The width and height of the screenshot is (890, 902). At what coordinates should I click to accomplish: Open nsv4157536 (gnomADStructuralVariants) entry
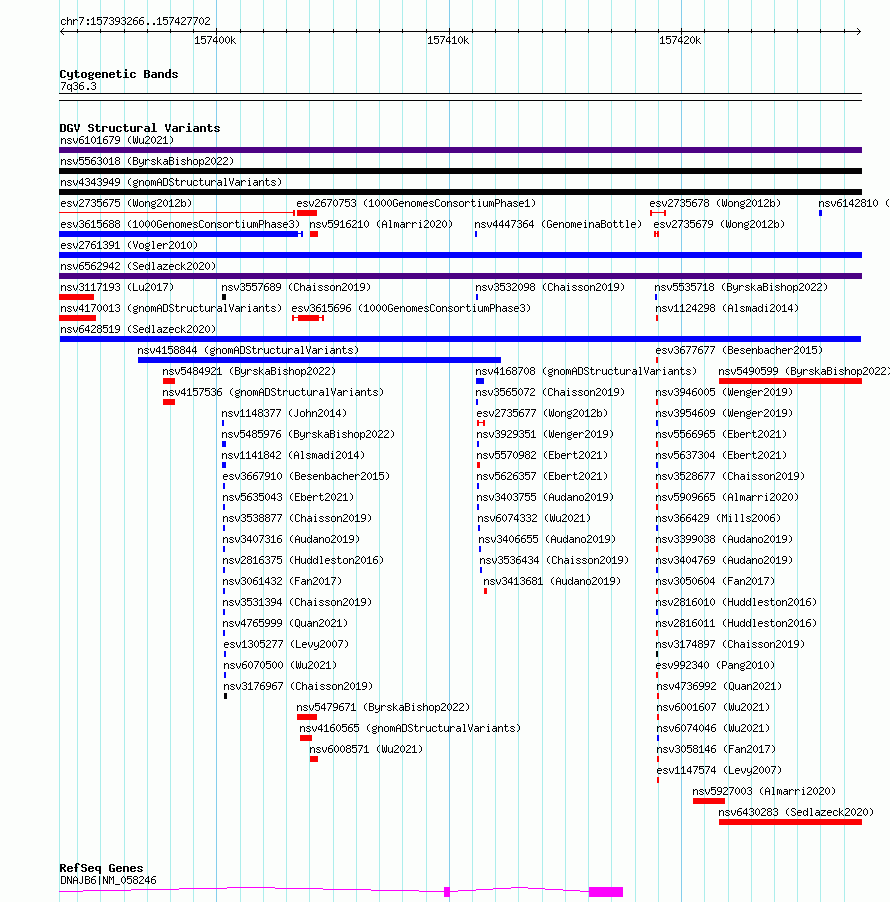273,392
